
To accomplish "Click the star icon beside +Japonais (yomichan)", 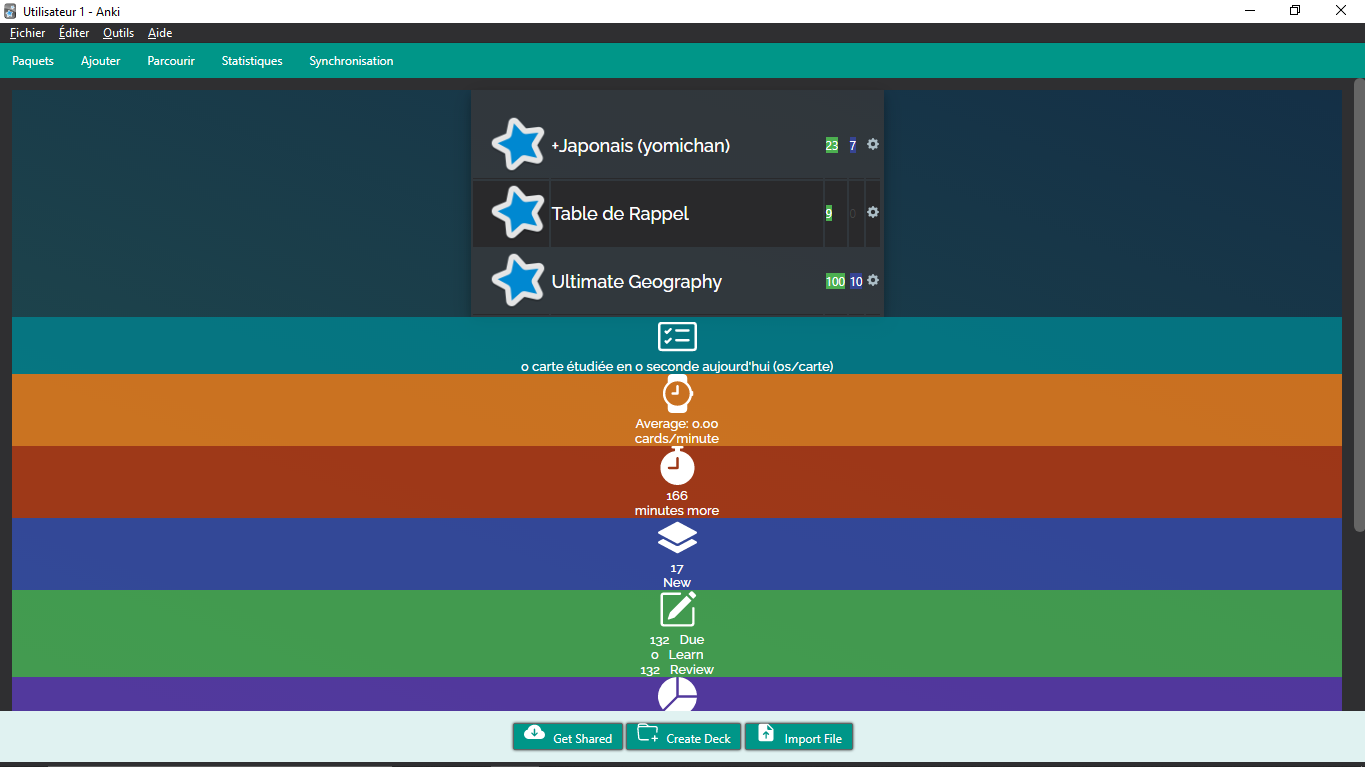I will [x=518, y=144].
